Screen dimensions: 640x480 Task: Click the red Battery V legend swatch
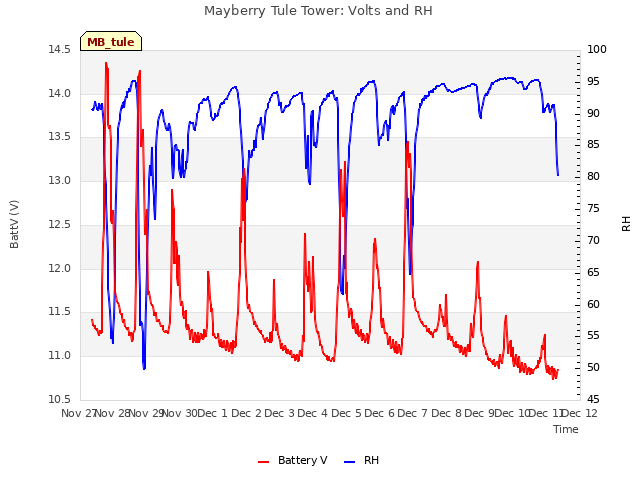(264, 462)
